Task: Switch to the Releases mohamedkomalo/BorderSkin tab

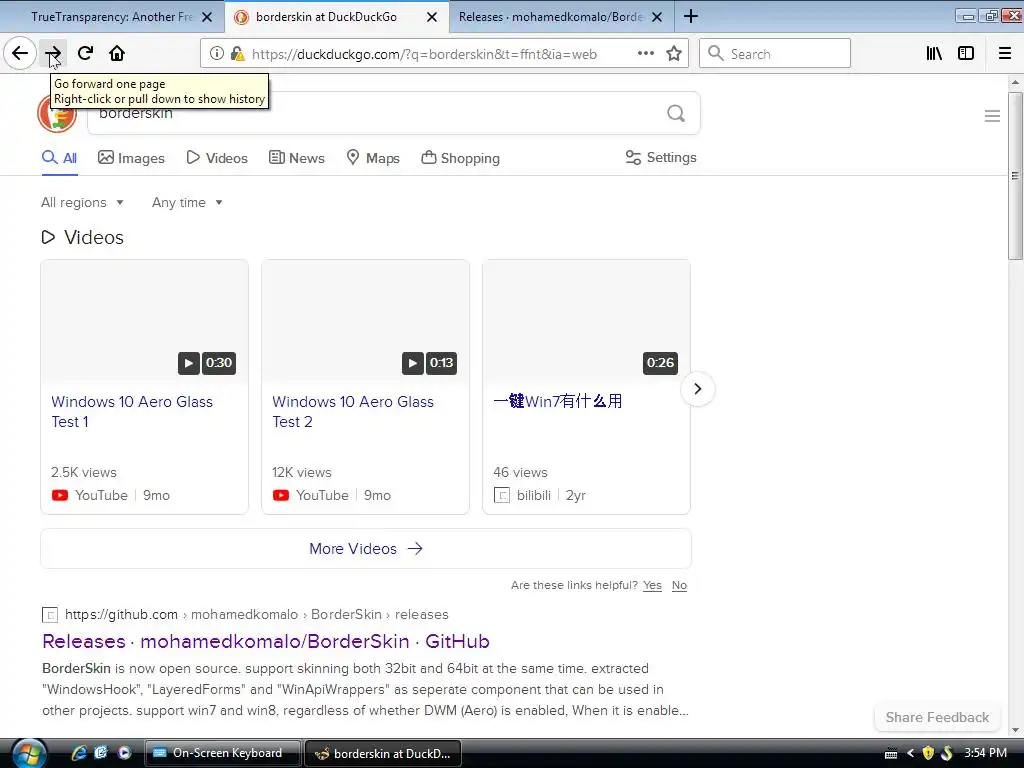Action: [x=551, y=17]
